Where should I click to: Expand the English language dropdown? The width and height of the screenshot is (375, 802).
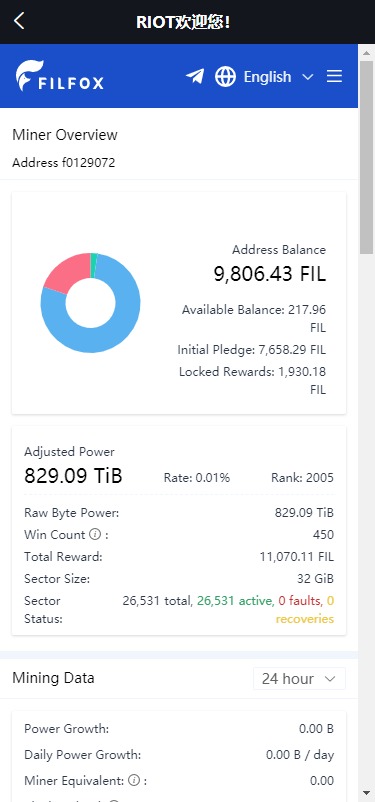coord(278,77)
